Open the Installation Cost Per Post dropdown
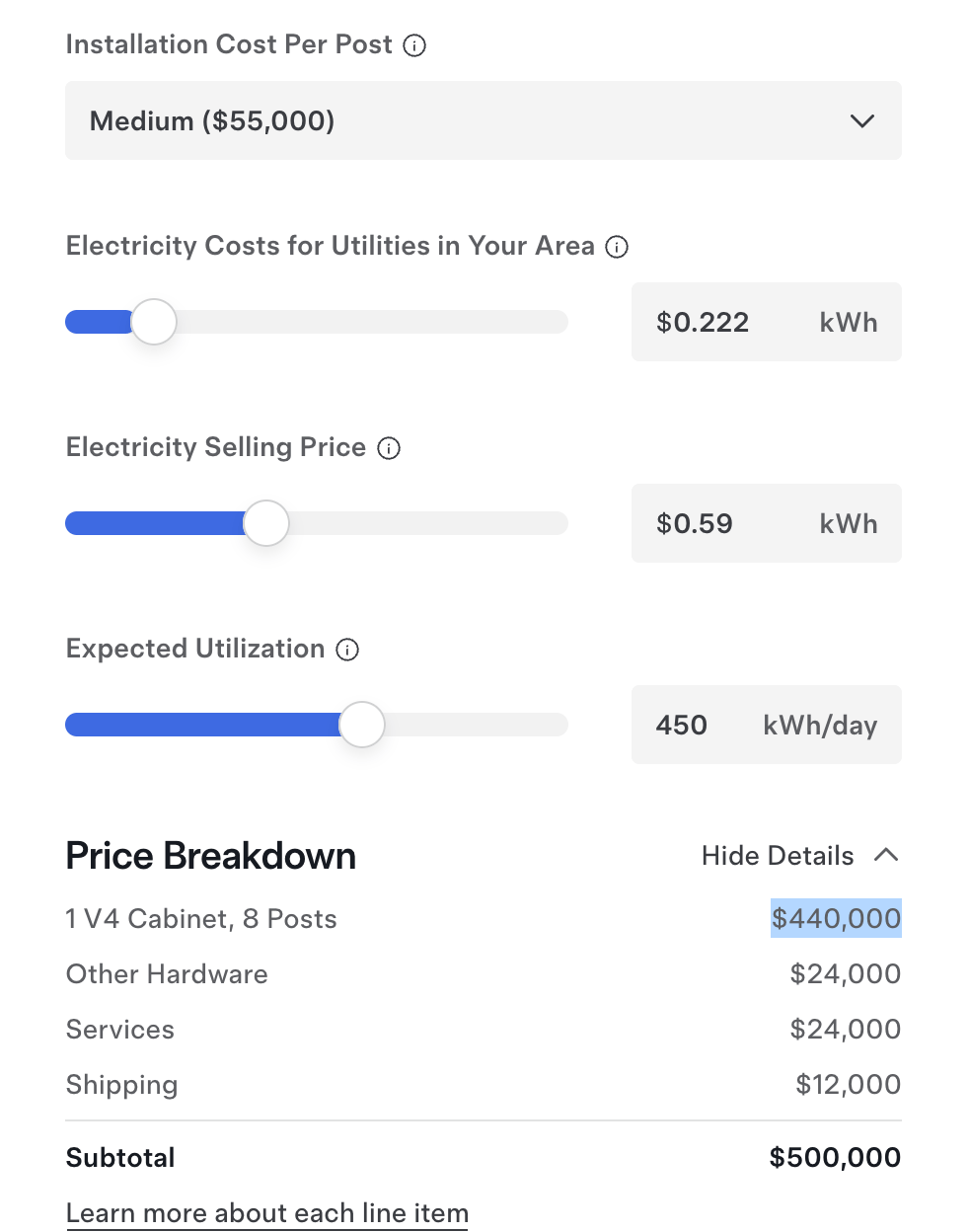The width and height of the screenshot is (969, 1232). pos(483,120)
